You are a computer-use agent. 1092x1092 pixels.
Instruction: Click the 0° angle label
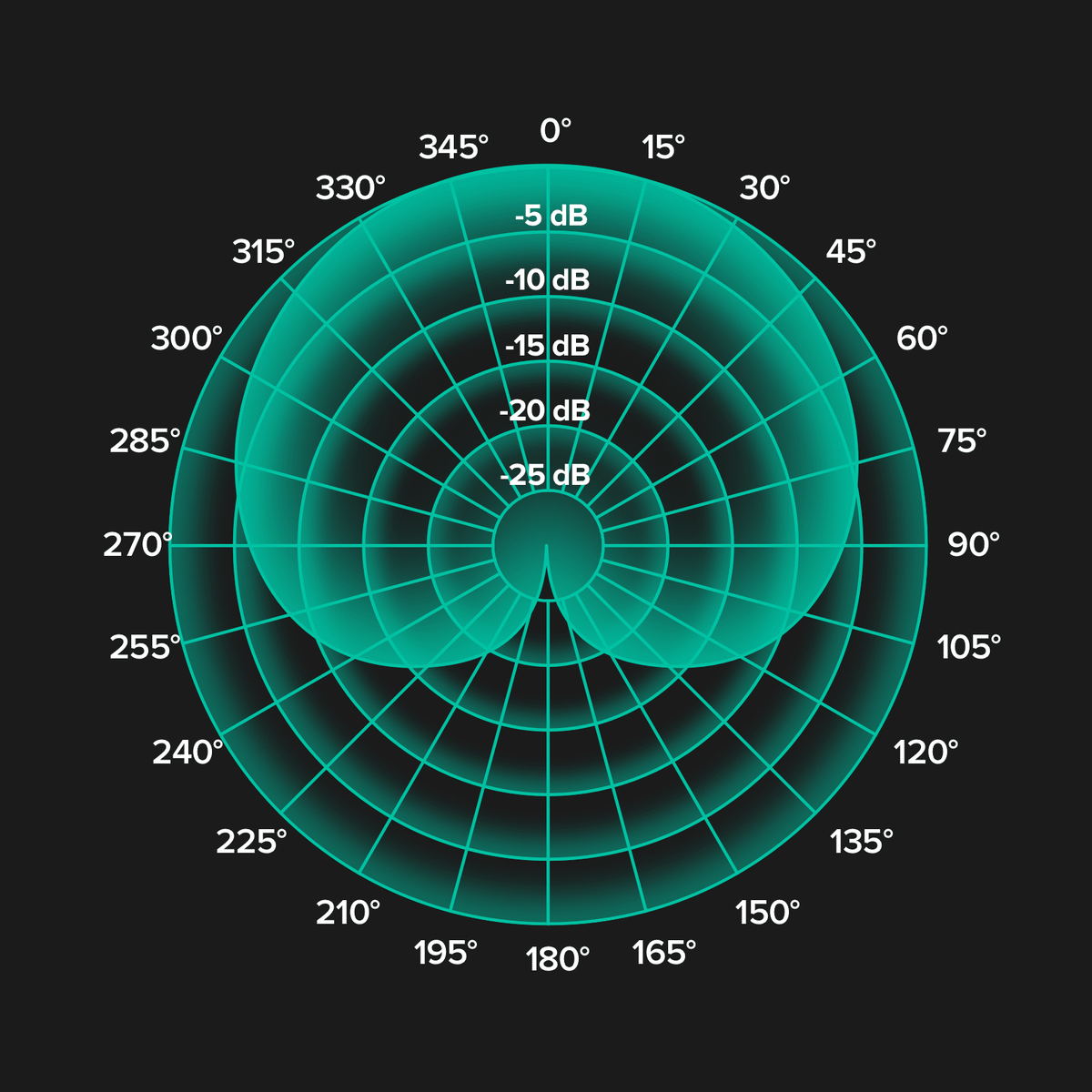[556, 131]
